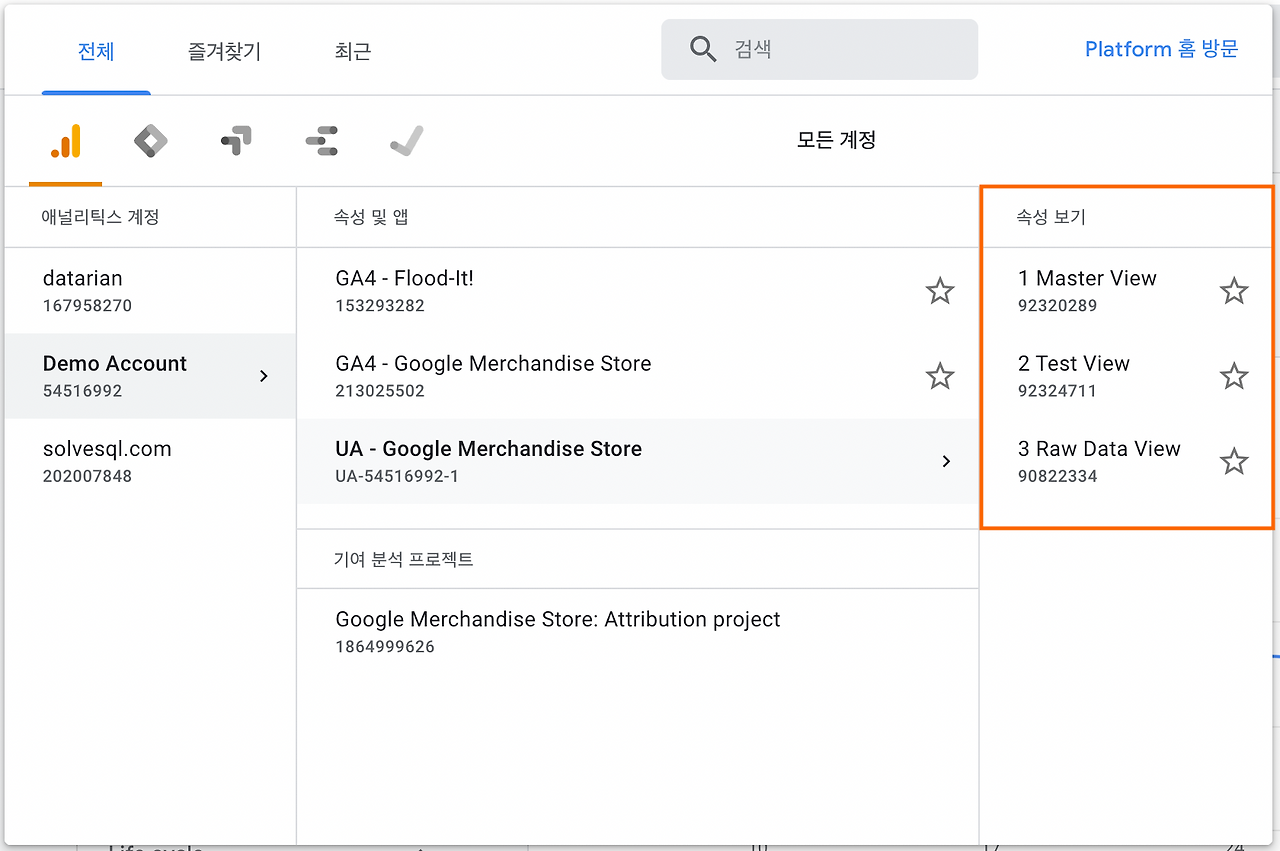Select the Surveys checkmark product icon
Viewport: 1280px width, 851px height.
coord(406,142)
